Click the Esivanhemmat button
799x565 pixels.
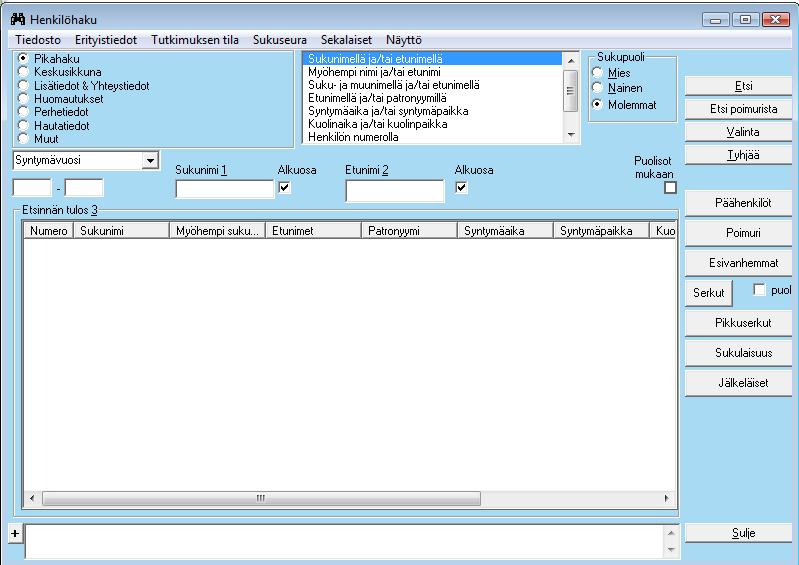[738, 263]
